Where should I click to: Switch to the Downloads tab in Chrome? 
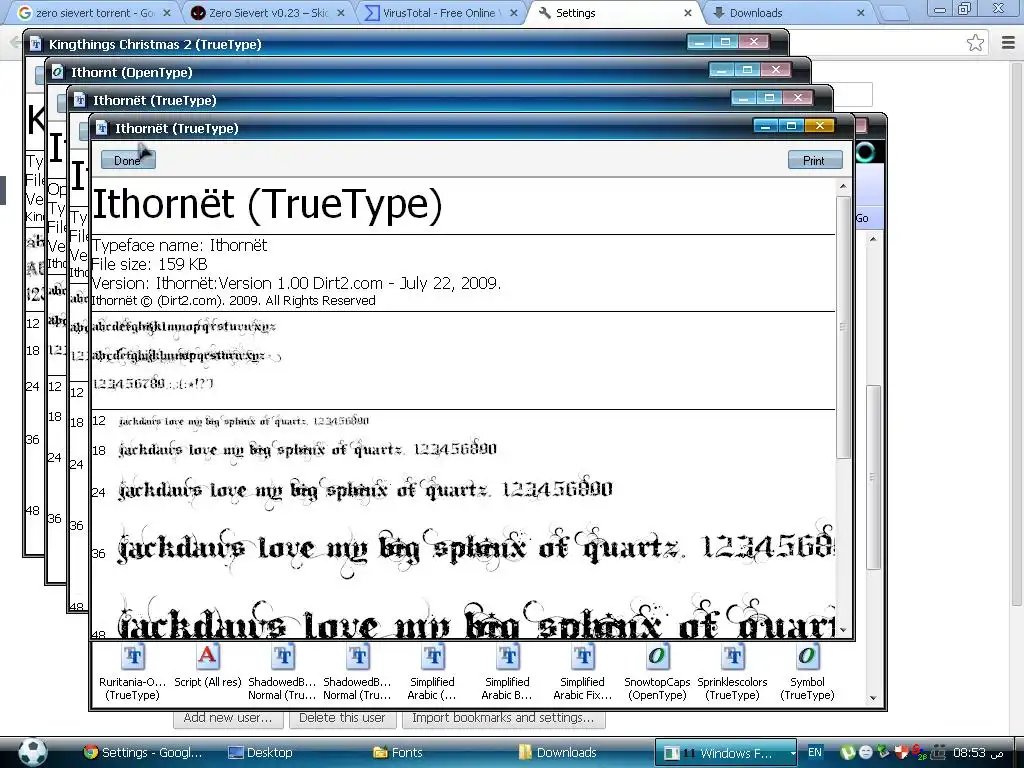click(x=788, y=13)
